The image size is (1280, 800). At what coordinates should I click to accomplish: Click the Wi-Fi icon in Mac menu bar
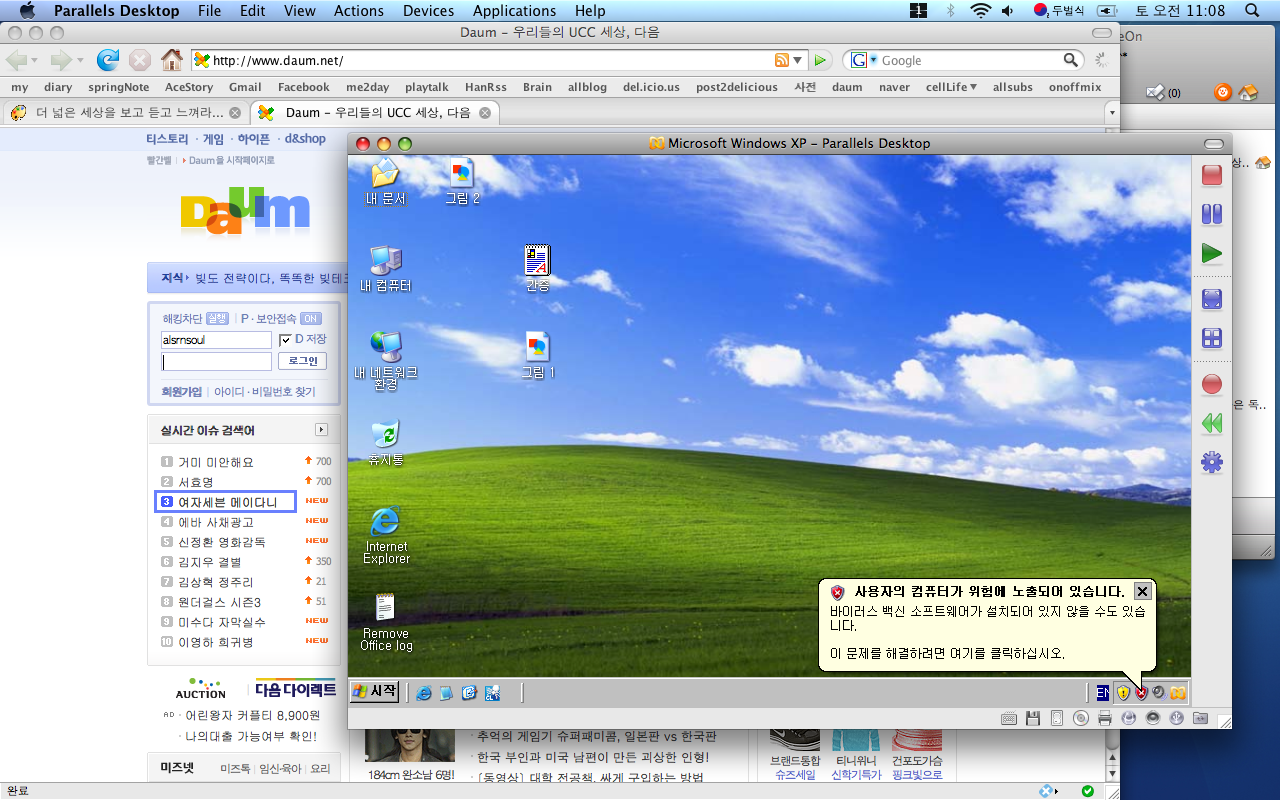click(x=980, y=11)
